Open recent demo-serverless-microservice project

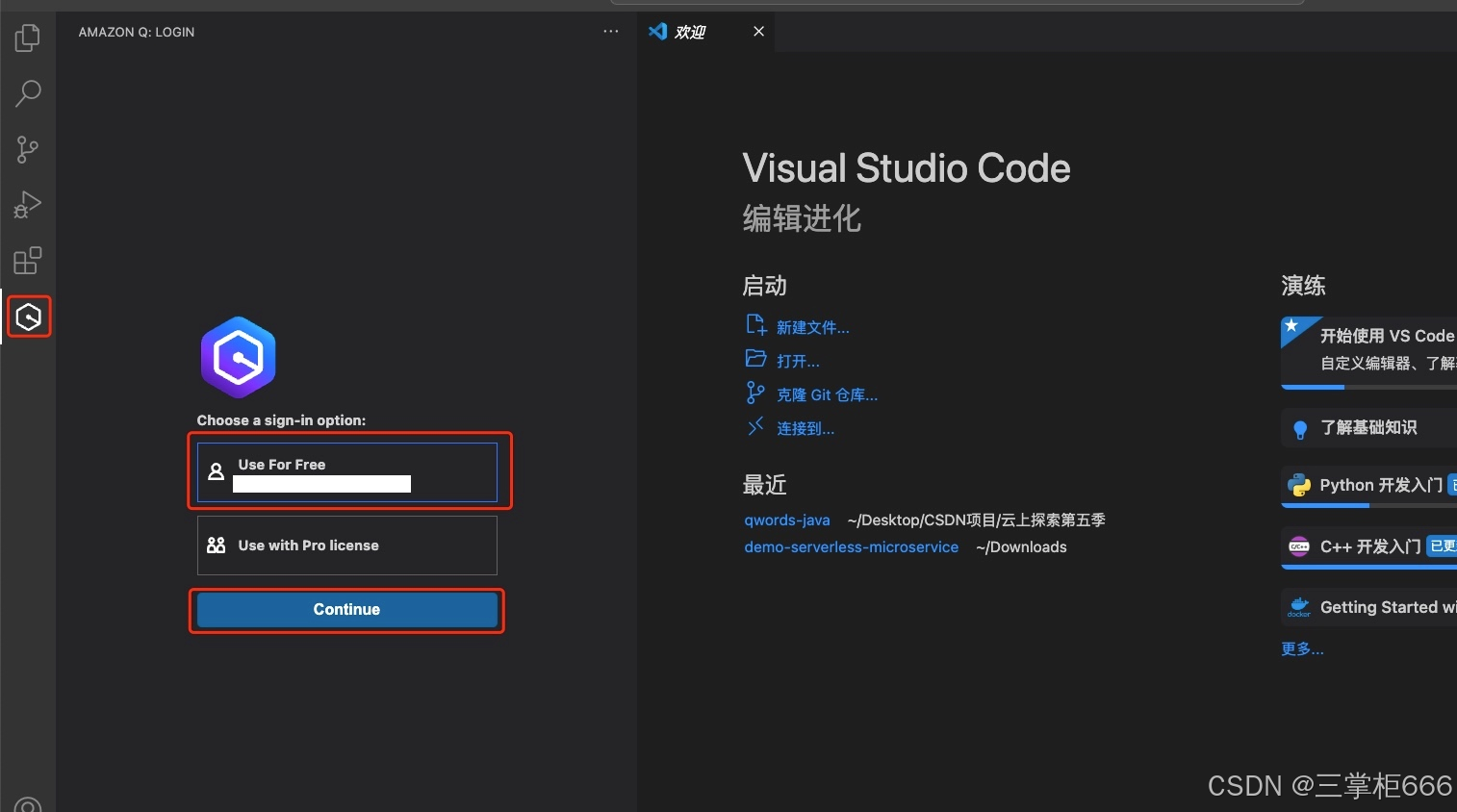(x=852, y=547)
